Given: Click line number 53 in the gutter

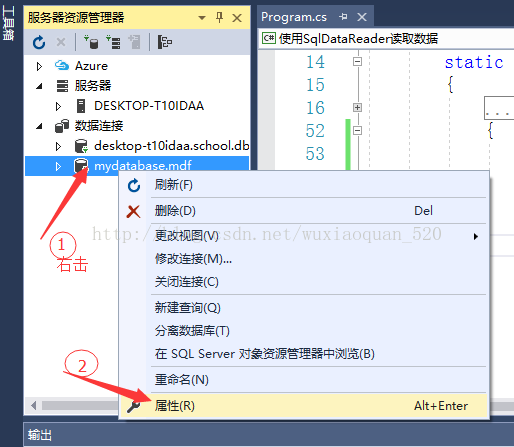Looking at the screenshot, I should (x=315, y=154).
